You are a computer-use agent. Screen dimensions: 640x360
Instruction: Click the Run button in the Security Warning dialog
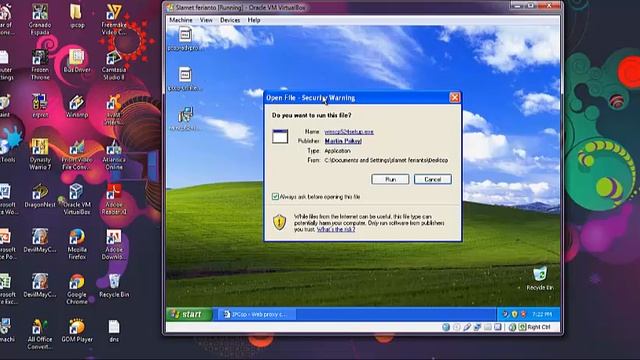[x=390, y=179]
